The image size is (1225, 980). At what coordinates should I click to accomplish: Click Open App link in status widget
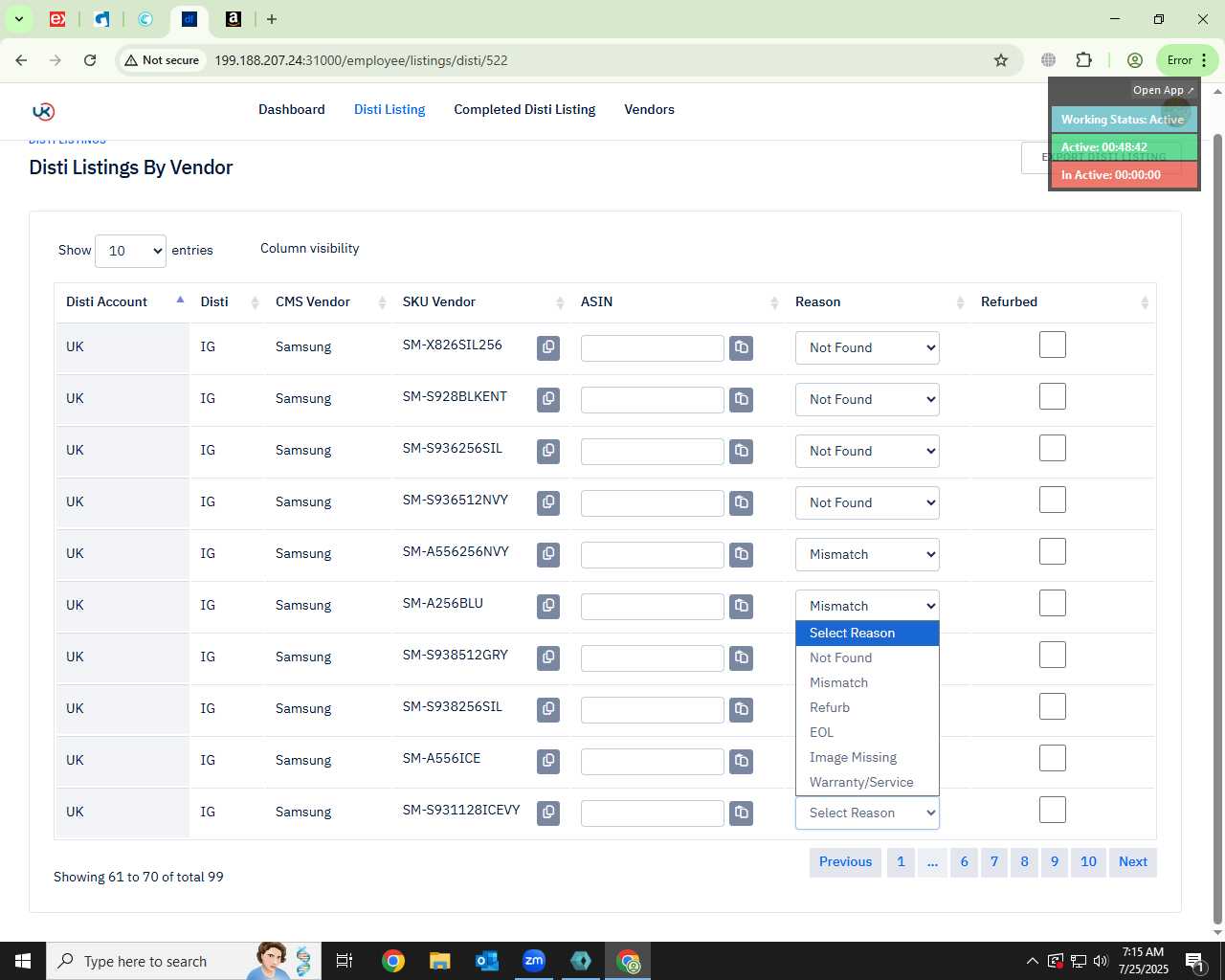(x=1163, y=90)
